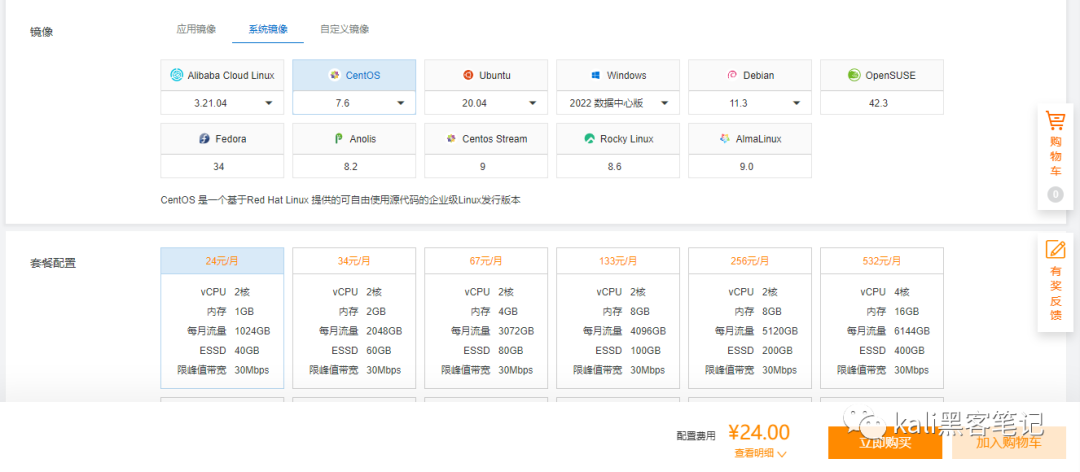Choose the 24元/月 plan

point(222,318)
